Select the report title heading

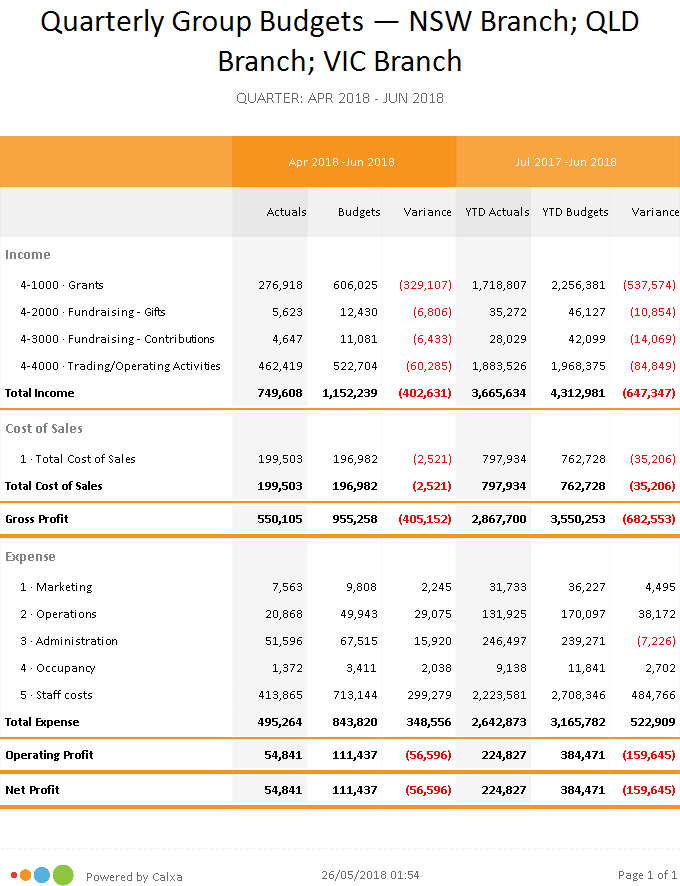coord(340,40)
